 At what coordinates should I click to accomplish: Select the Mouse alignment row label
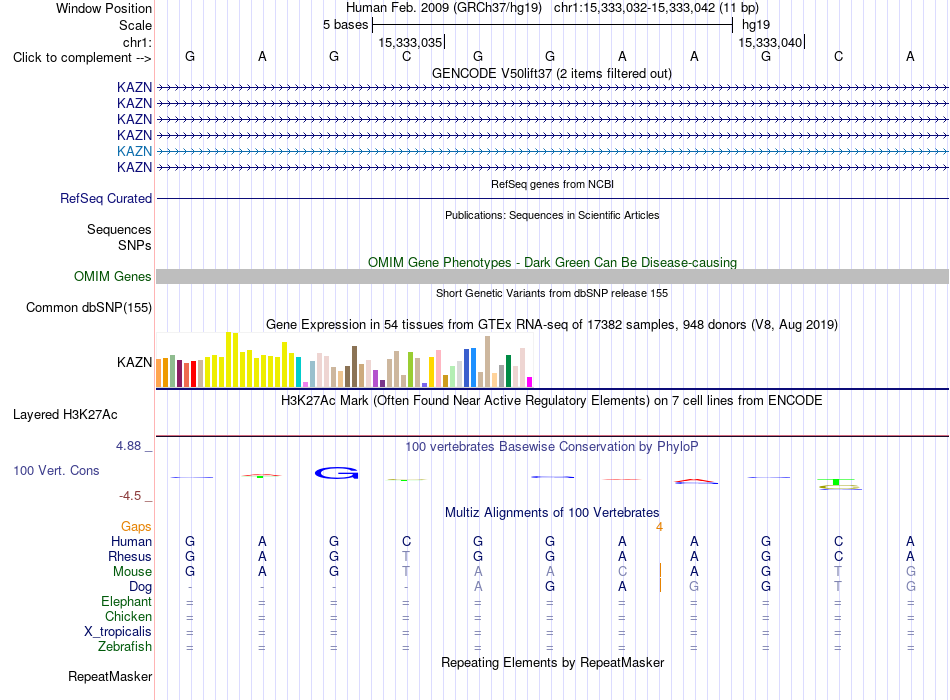pyautogui.click(x=132, y=572)
